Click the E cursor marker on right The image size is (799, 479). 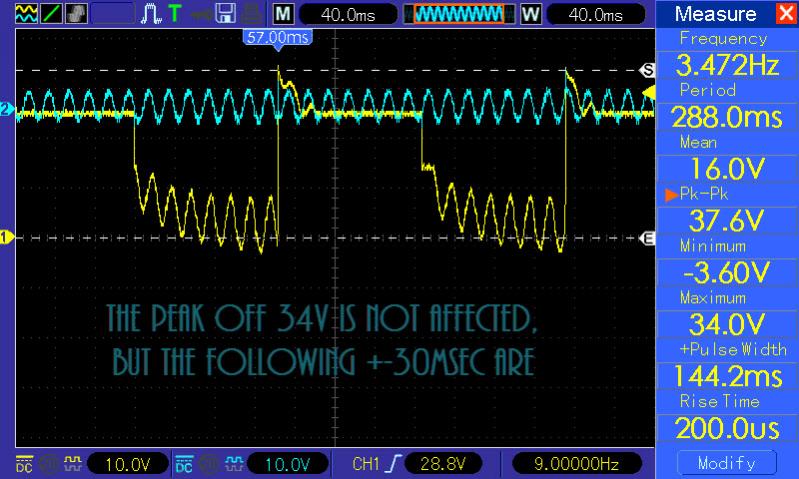click(x=647, y=238)
